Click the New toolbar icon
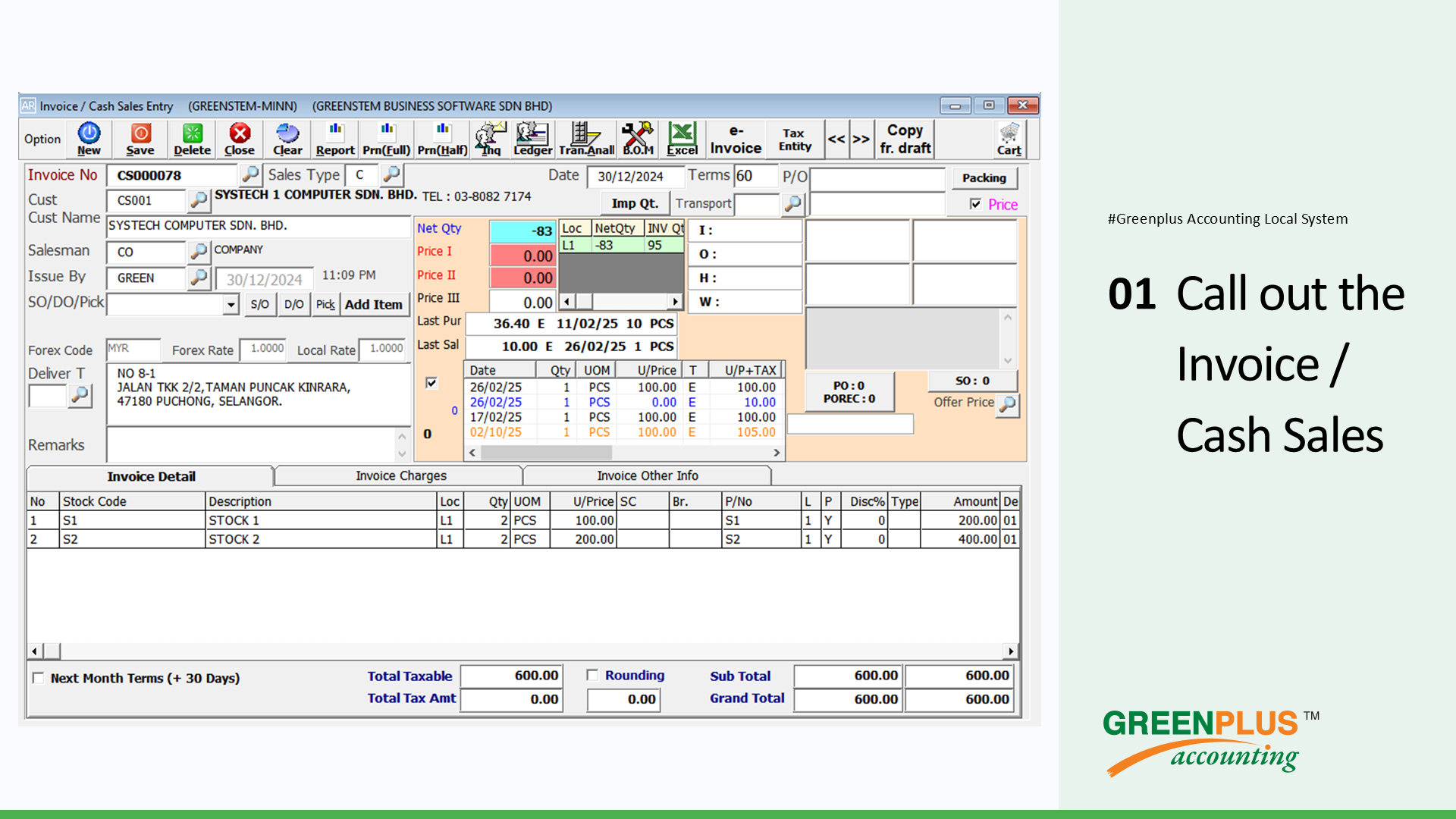Viewport: 1456px width, 819px height. point(89,139)
